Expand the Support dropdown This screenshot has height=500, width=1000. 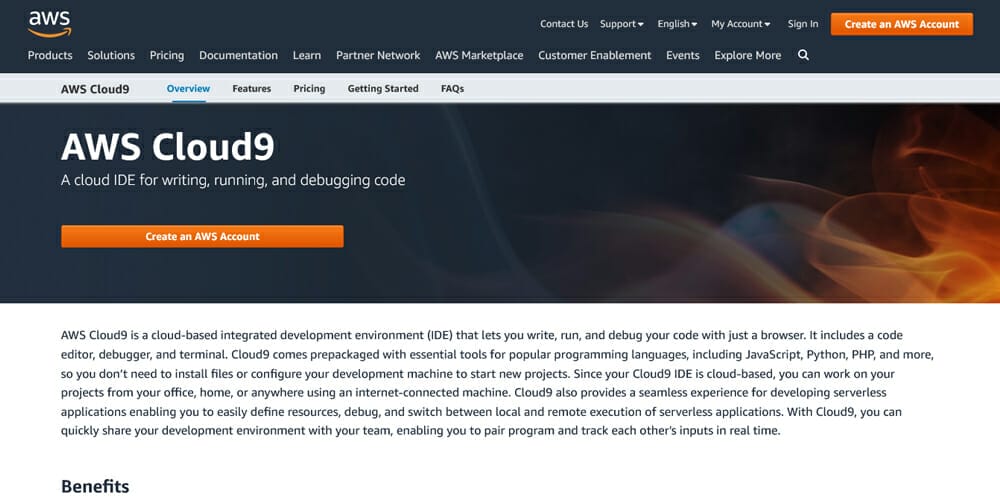click(621, 24)
